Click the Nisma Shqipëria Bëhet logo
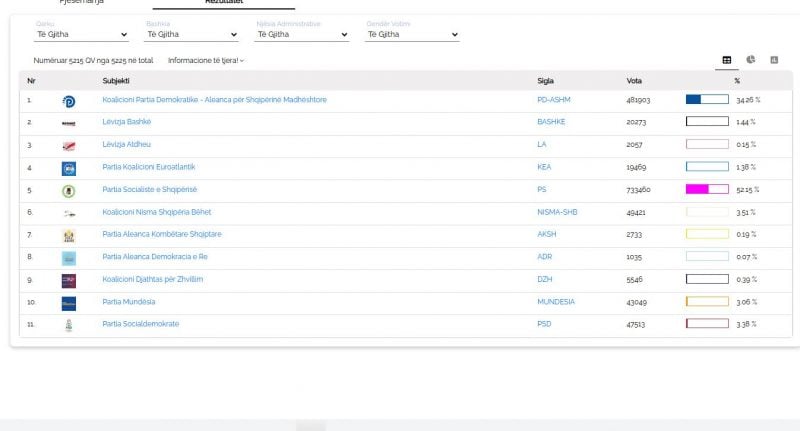The height and width of the screenshot is (431, 800). (x=69, y=214)
